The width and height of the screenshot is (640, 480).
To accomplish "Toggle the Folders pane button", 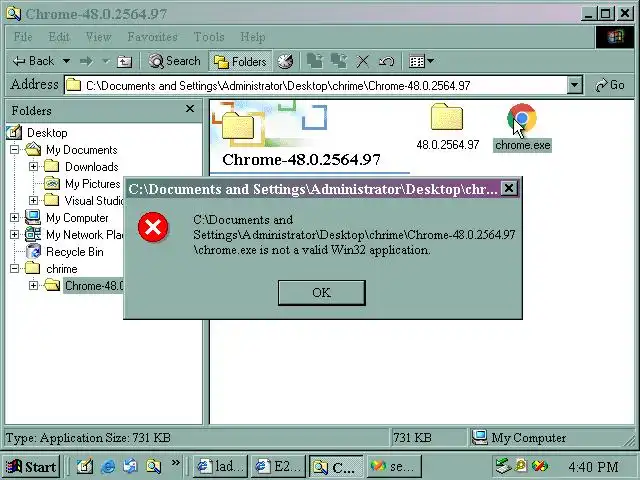I will pyautogui.click(x=240, y=62).
